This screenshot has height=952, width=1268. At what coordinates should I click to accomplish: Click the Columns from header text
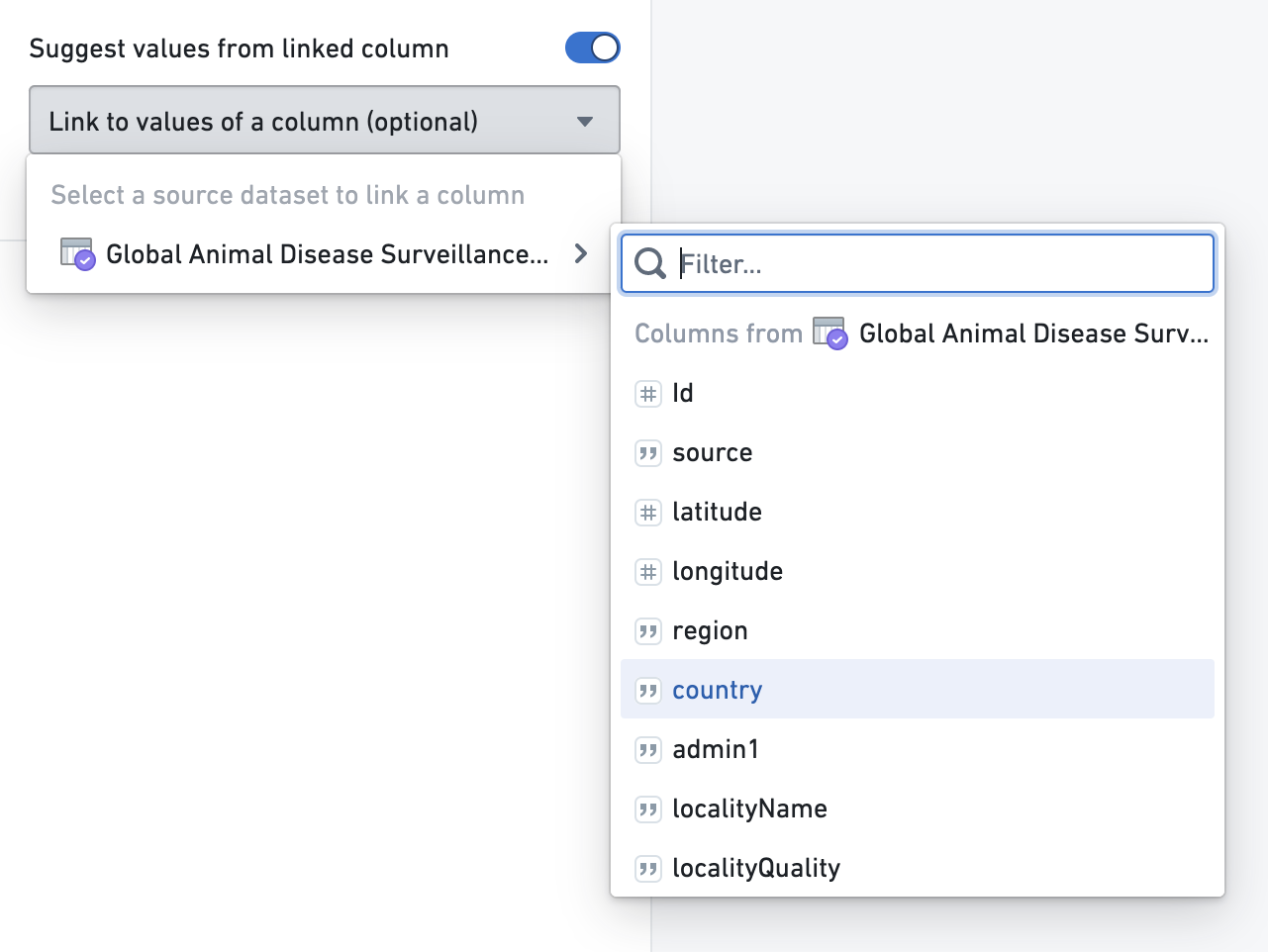coord(719,333)
